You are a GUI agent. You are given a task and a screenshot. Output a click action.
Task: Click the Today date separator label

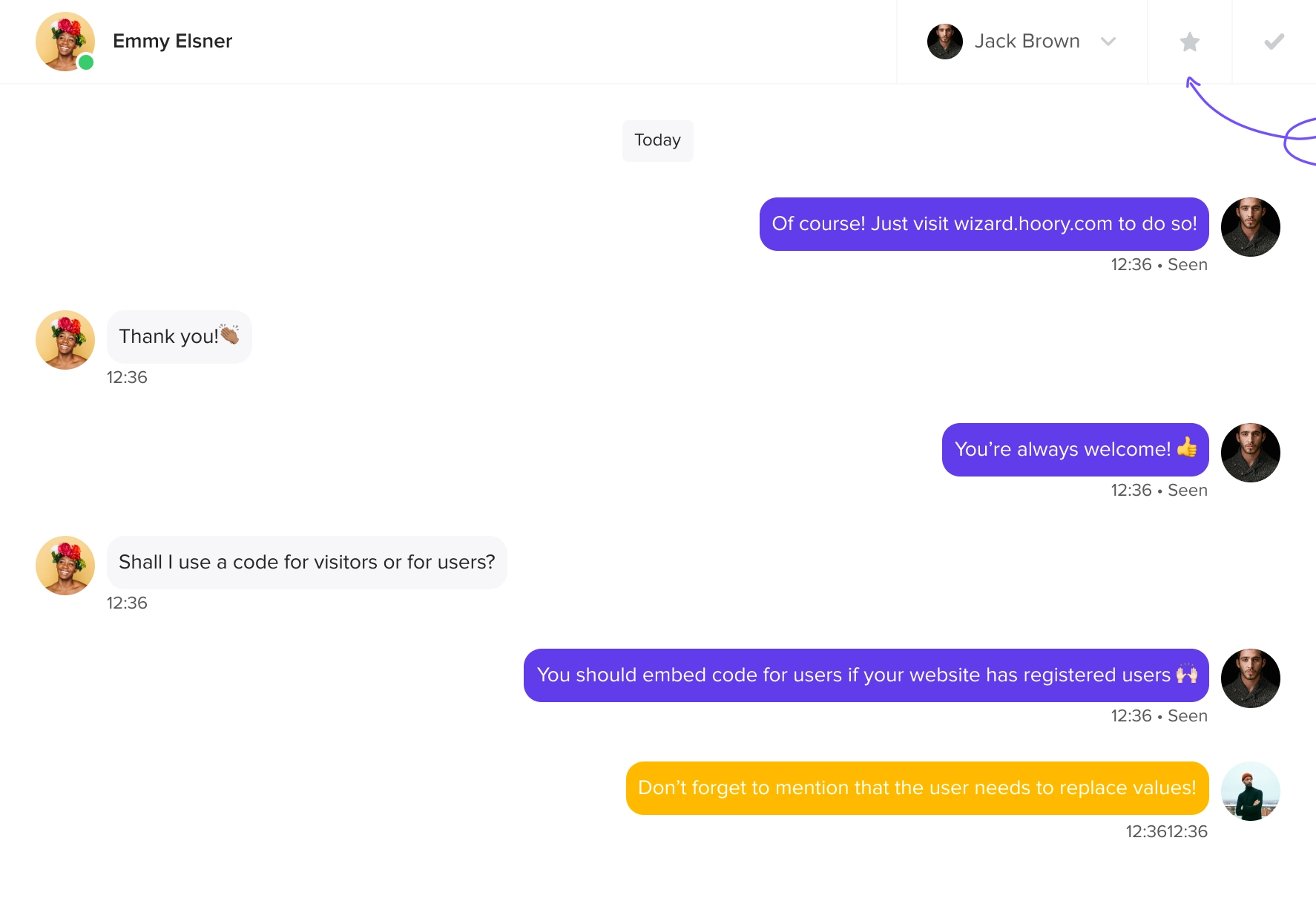(x=657, y=140)
